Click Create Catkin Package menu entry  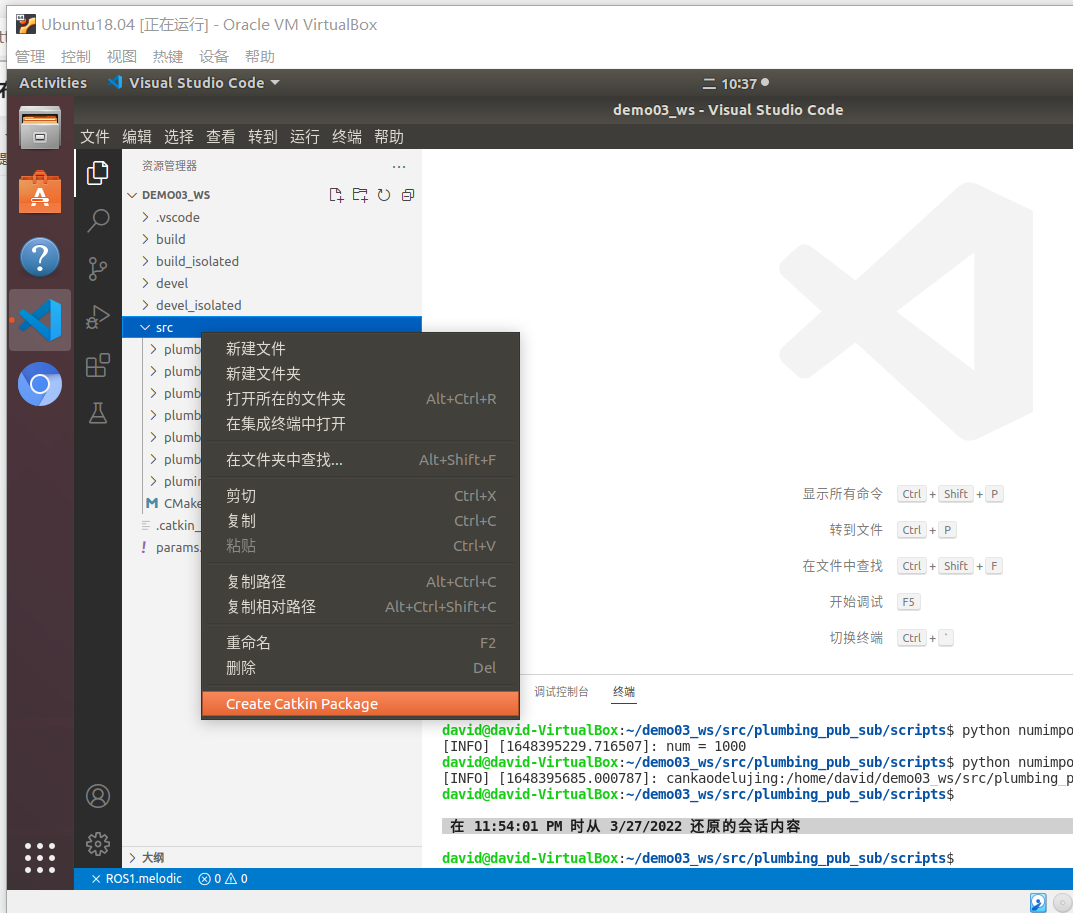[x=361, y=704]
